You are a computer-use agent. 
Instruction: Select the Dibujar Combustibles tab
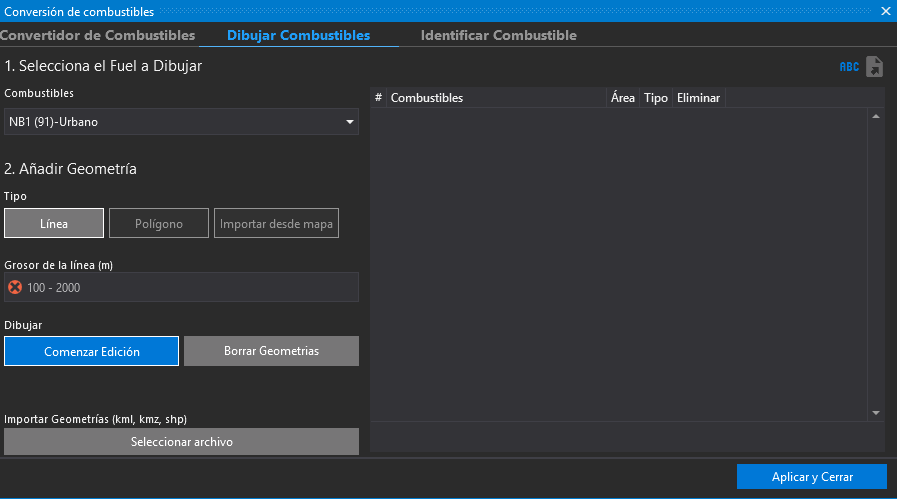point(298,35)
